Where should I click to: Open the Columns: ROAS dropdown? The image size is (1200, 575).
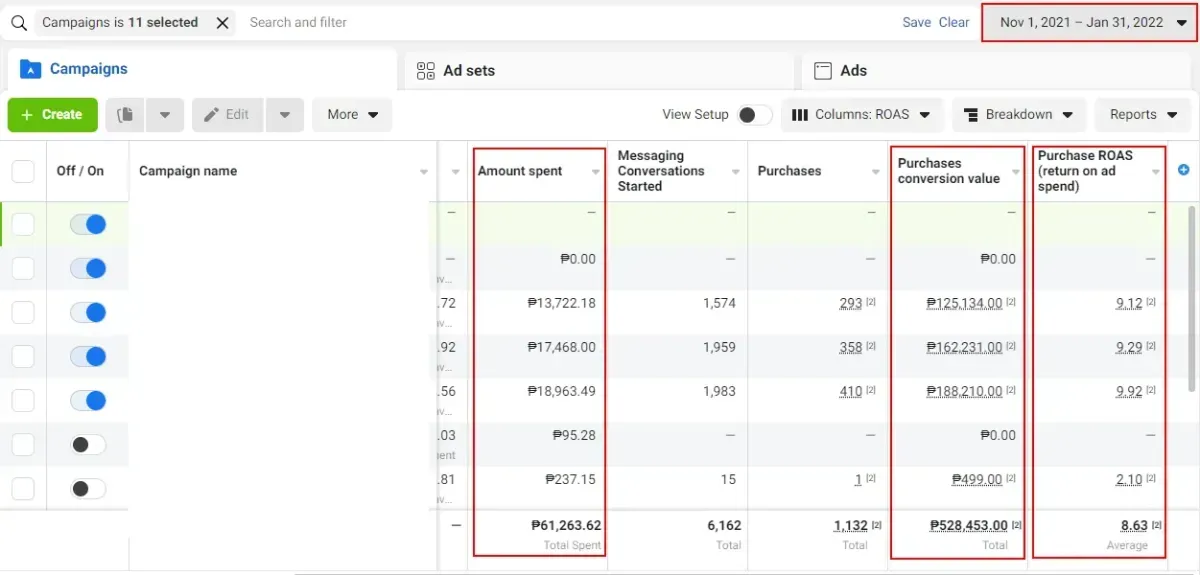(862, 115)
